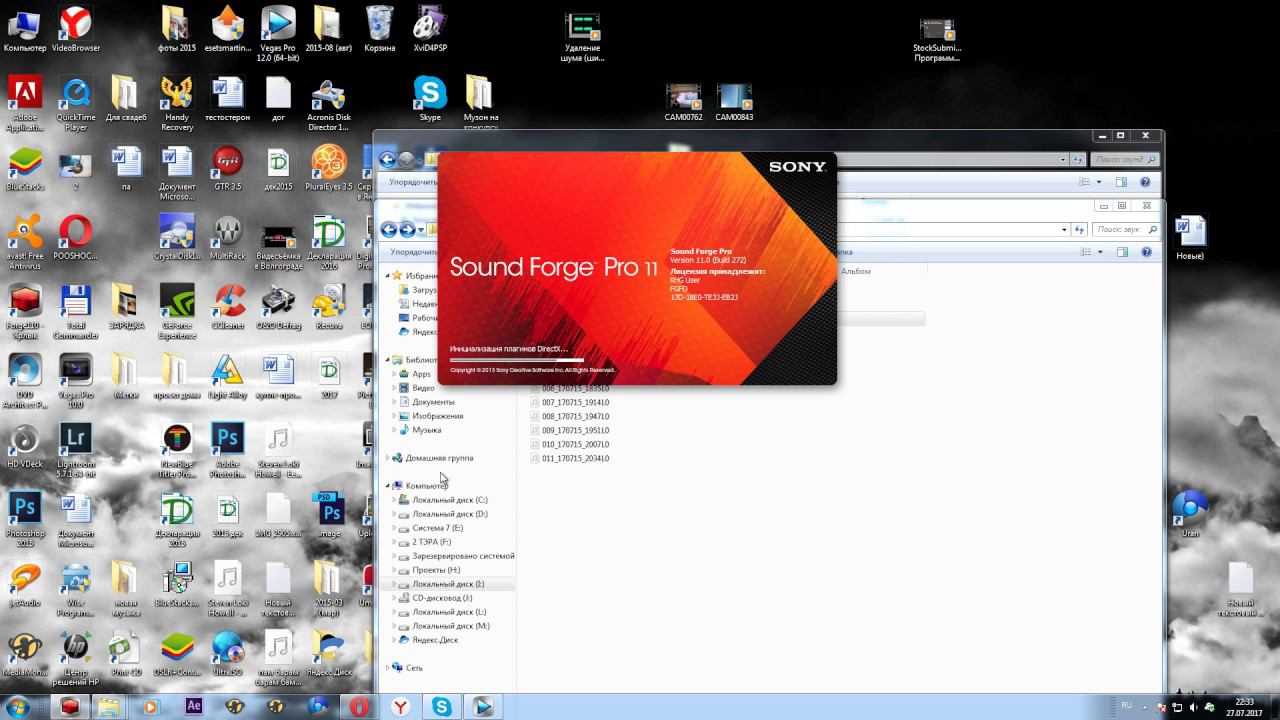Switch to Skype in the taskbar
This screenshot has width=1280, height=720.
coord(442,706)
